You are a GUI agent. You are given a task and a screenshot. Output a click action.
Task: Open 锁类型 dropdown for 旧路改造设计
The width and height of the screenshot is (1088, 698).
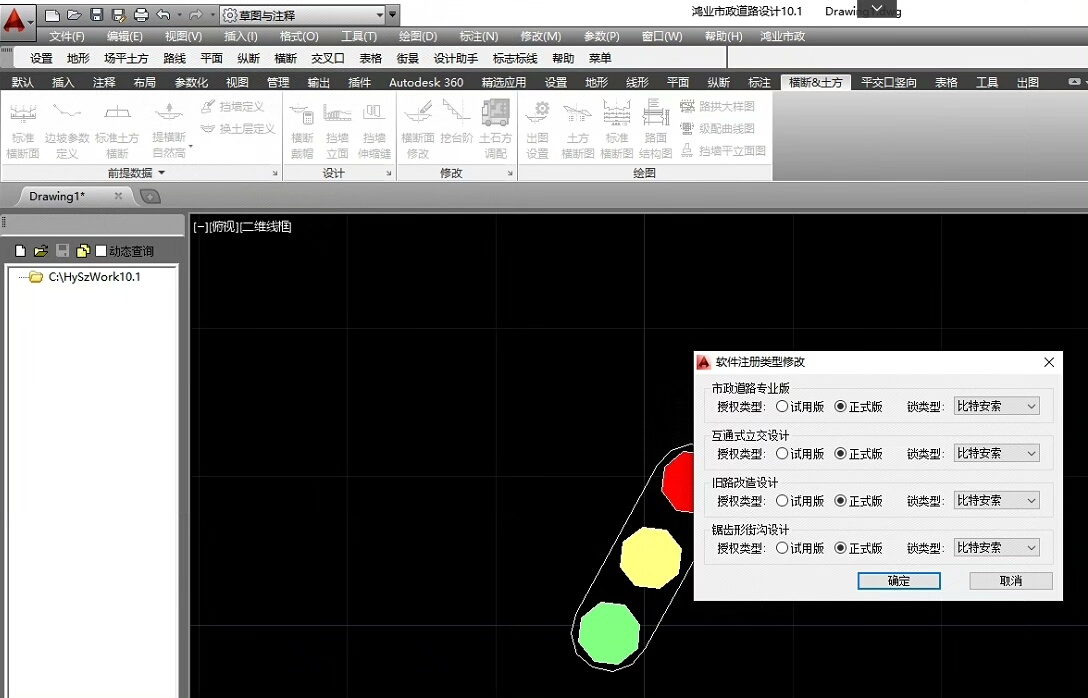996,500
